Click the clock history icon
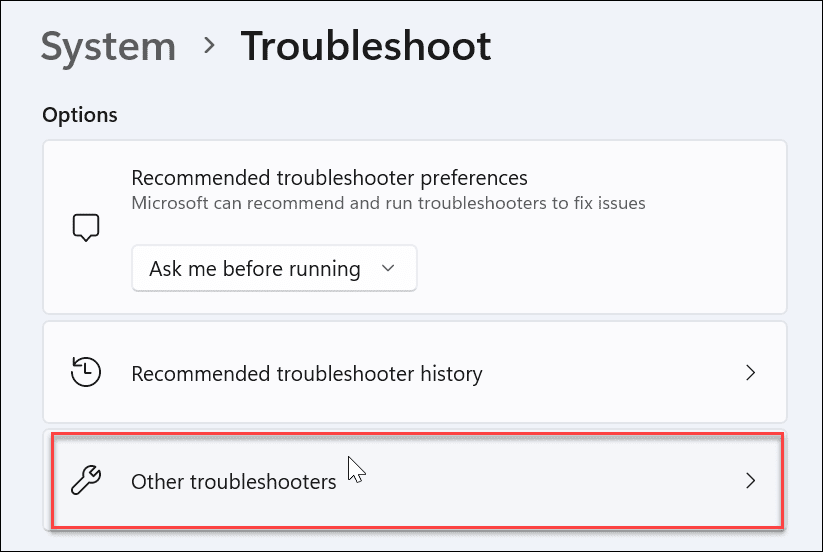823x552 pixels. click(x=87, y=373)
